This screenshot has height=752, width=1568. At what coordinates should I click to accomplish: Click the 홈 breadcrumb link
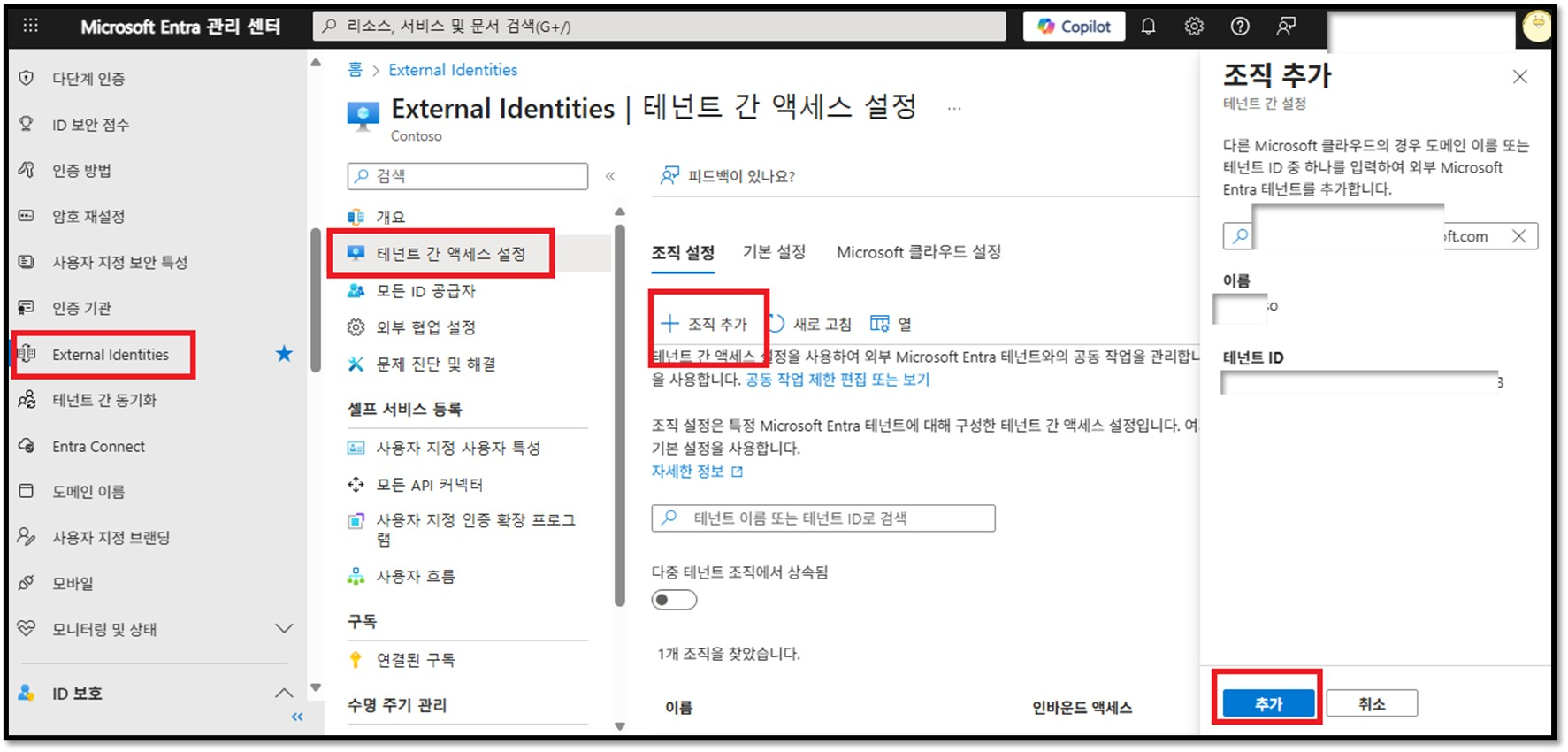click(355, 70)
